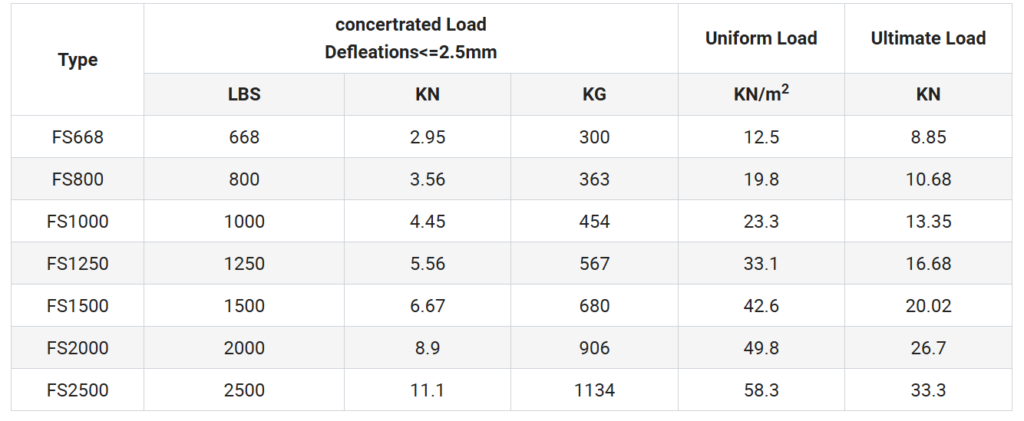Select the FS668 type cell
The height and width of the screenshot is (421, 1024).
pyautogui.click(x=78, y=137)
